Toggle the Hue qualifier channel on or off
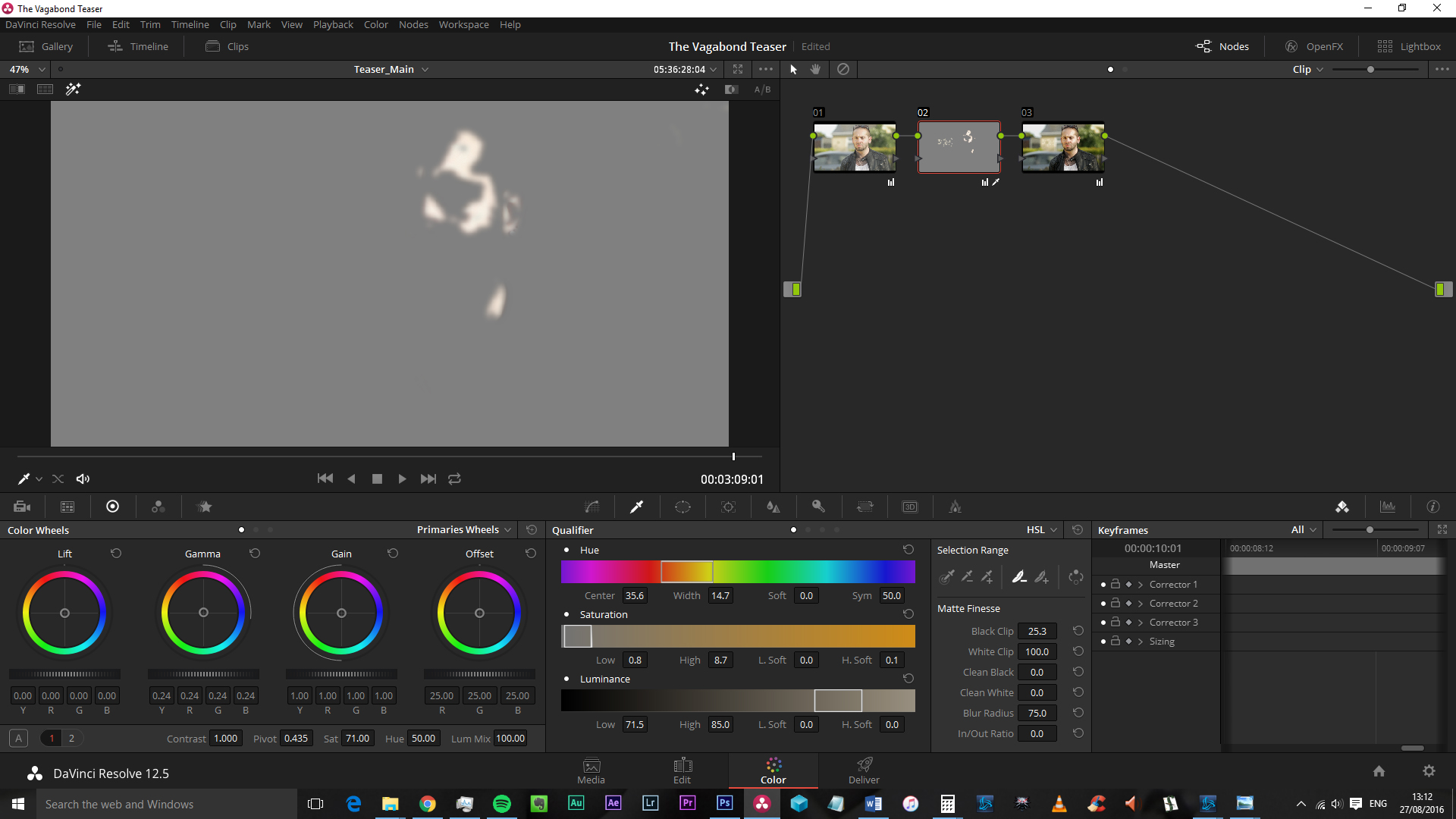The width and height of the screenshot is (1456, 819). 566,550
